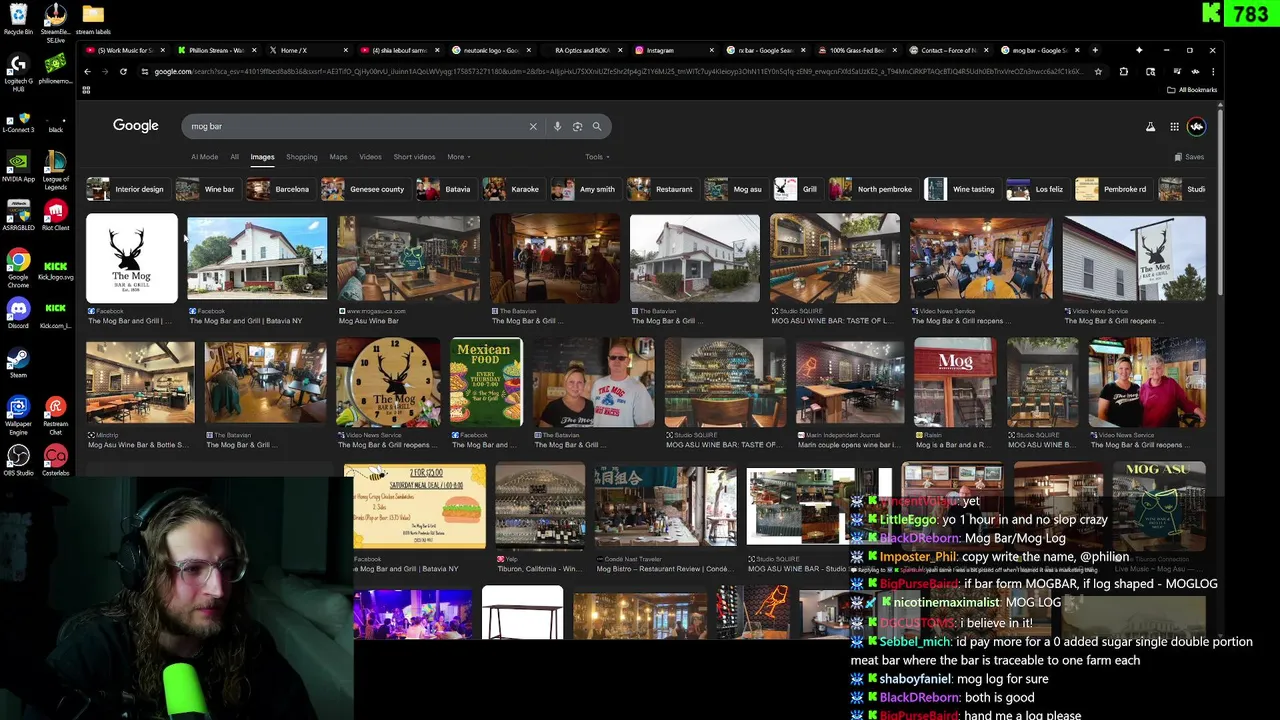Open the red 'Mog' sign image
Screen dimensions: 1280x720
pyautogui.click(x=955, y=383)
